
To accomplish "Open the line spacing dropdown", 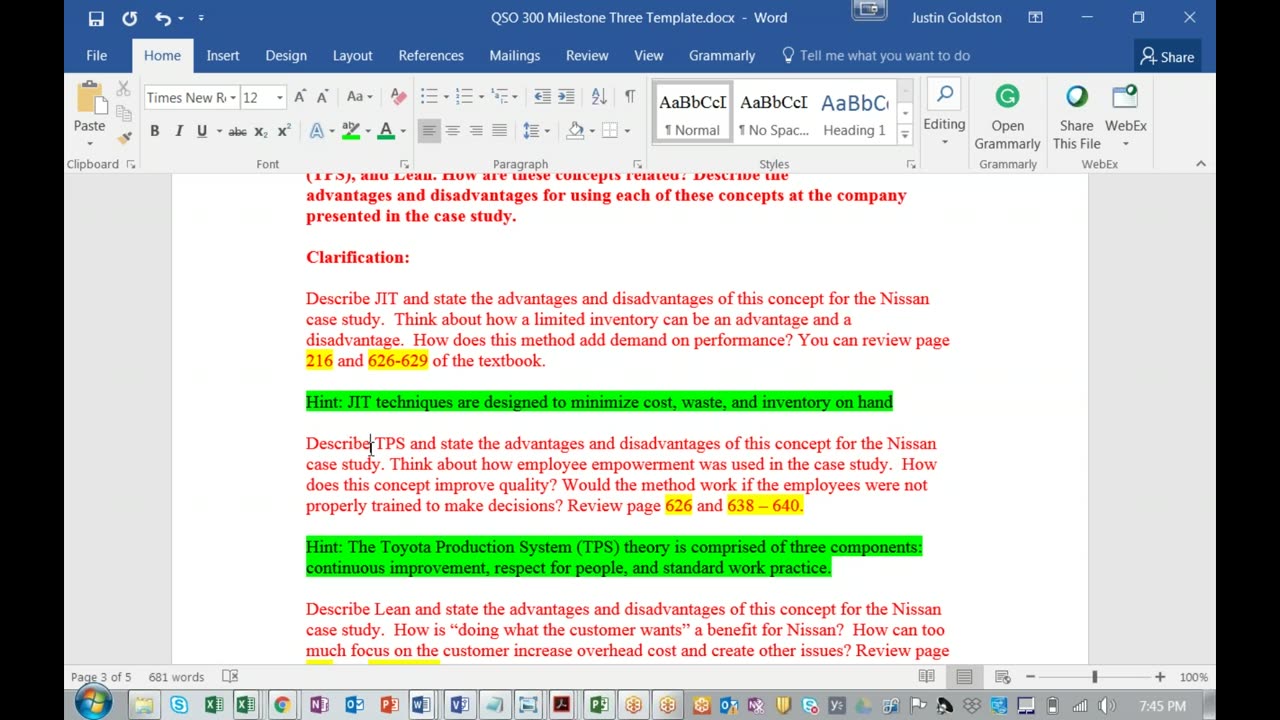I will tap(536, 131).
